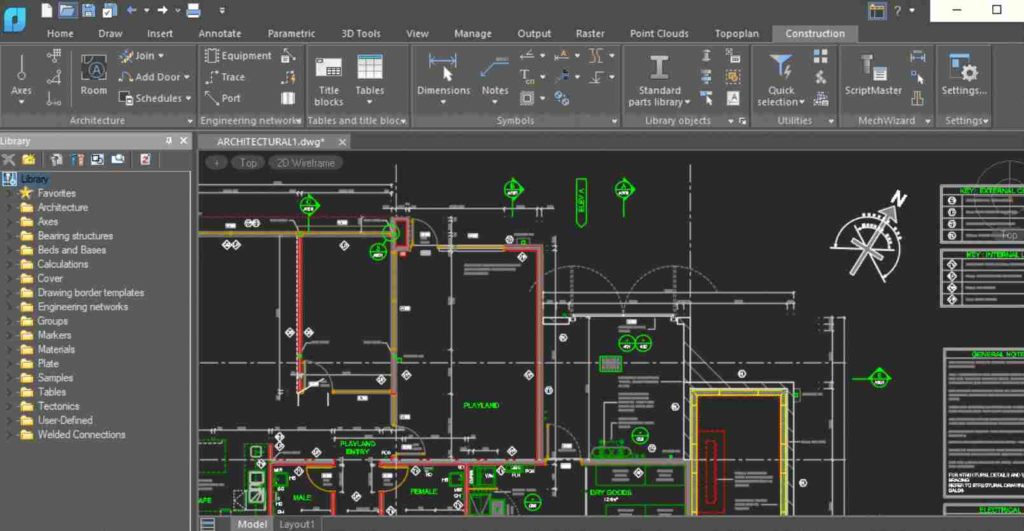Click the workspace layout icon beside Help
1024x531 pixels.
click(x=876, y=10)
